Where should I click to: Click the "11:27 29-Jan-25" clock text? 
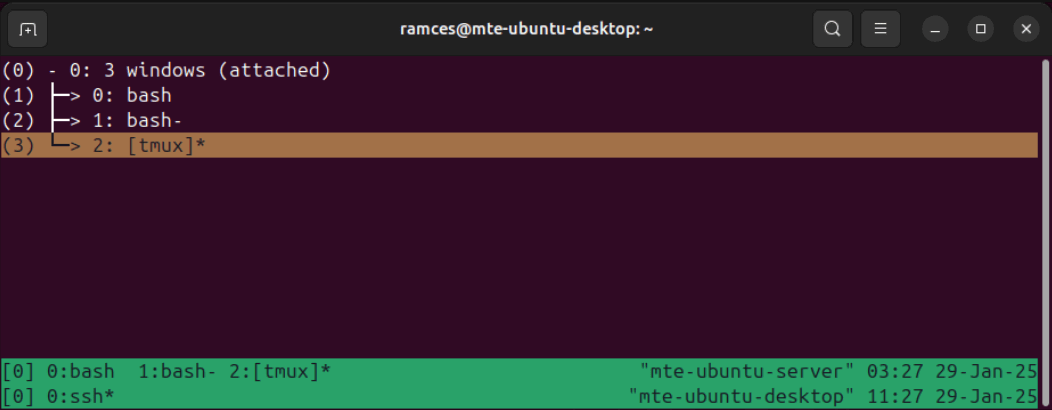point(952,396)
